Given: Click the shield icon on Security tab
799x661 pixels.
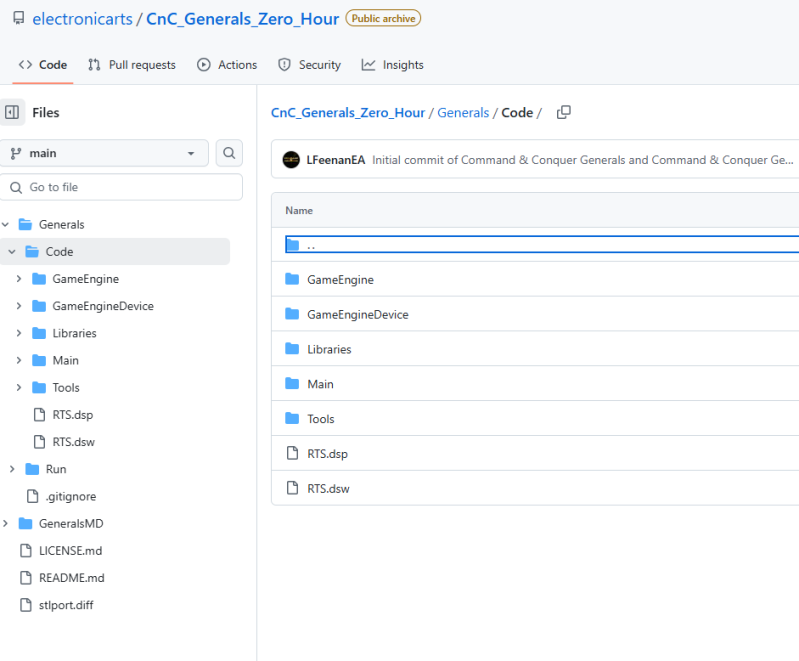Looking at the screenshot, I should [284, 65].
